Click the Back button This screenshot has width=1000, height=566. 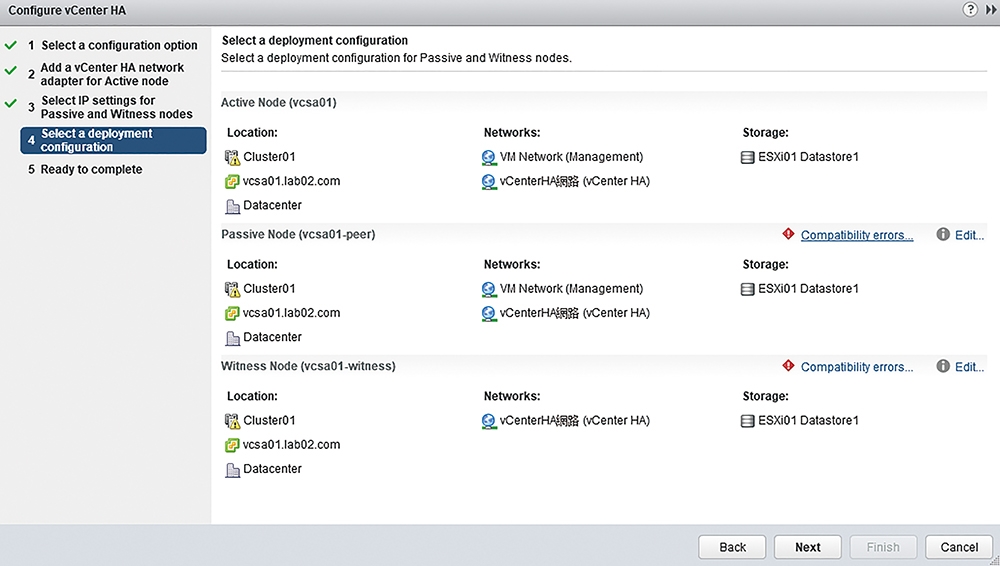[x=732, y=547]
